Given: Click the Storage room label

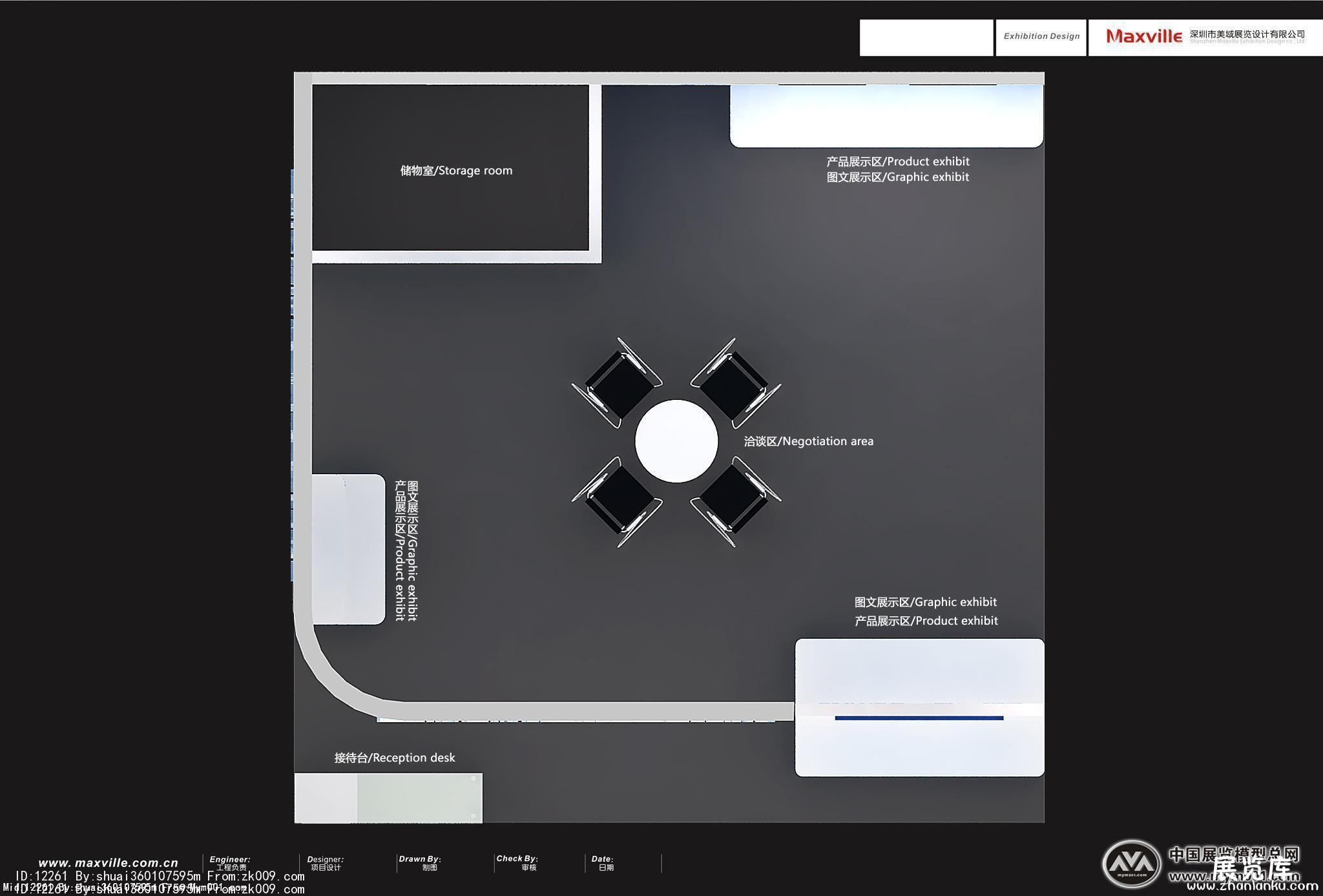Looking at the screenshot, I should point(456,171).
